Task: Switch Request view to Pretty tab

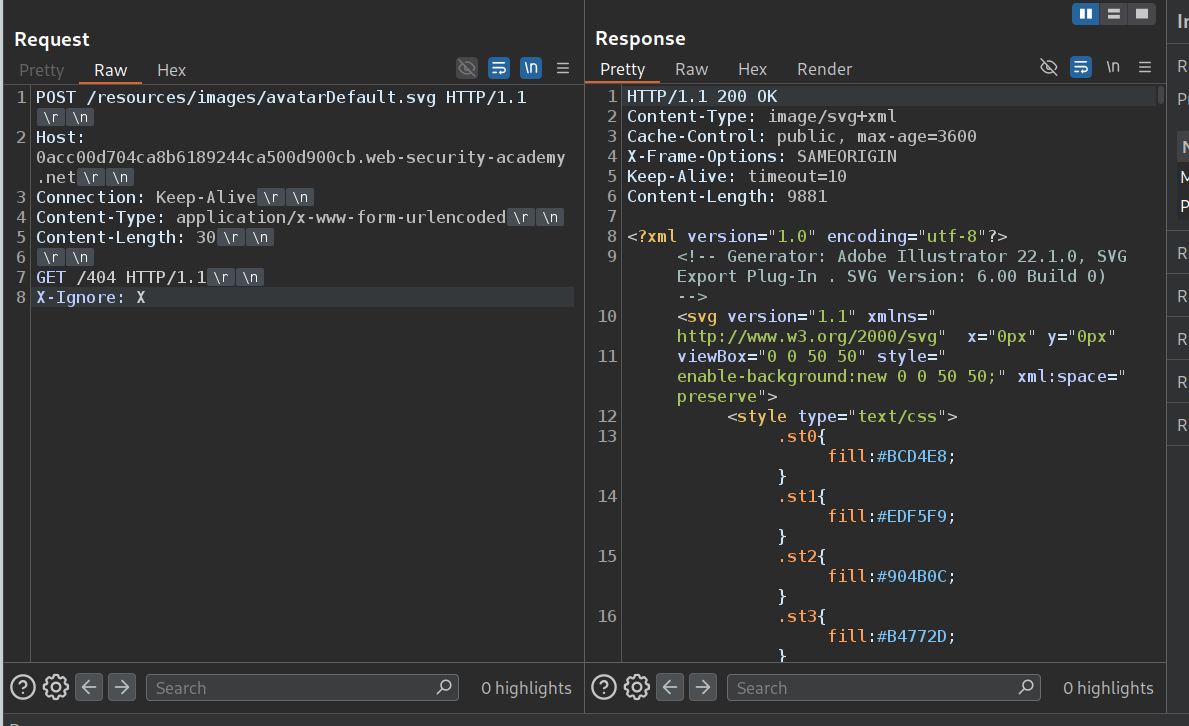Action: (x=41, y=70)
